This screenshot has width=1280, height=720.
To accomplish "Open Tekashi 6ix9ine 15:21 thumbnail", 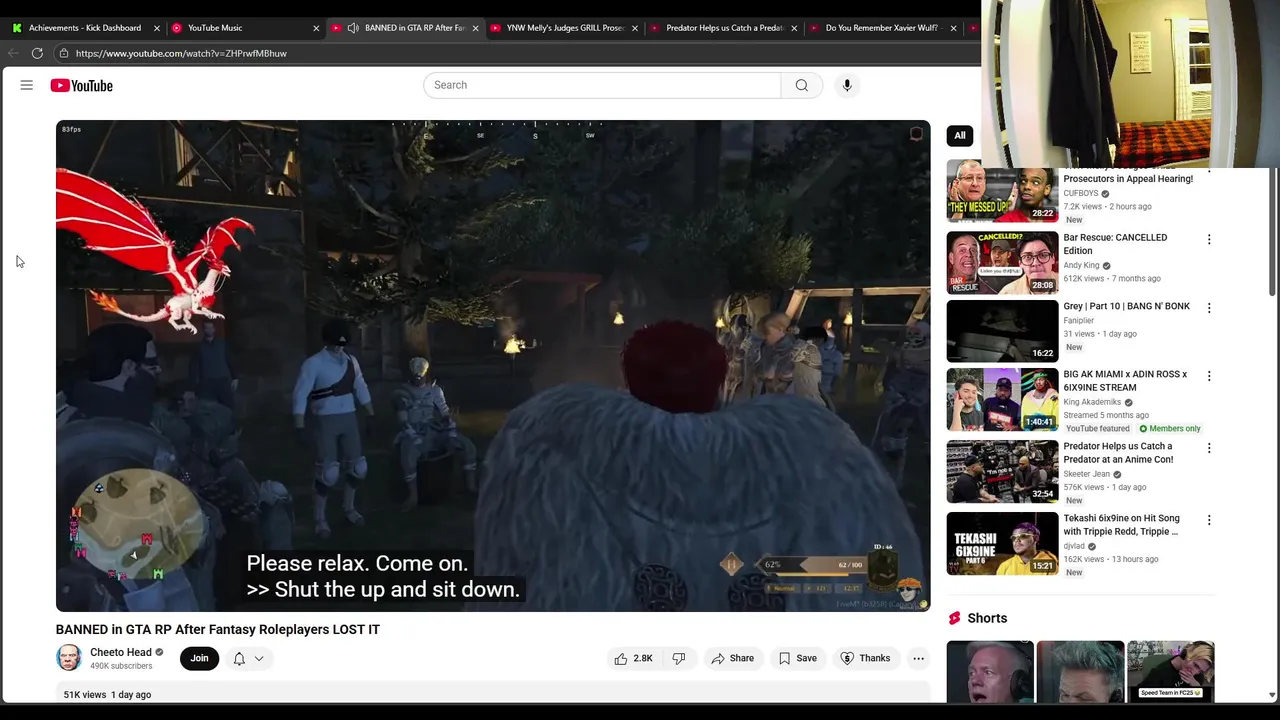I will click(x=1002, y=543).
